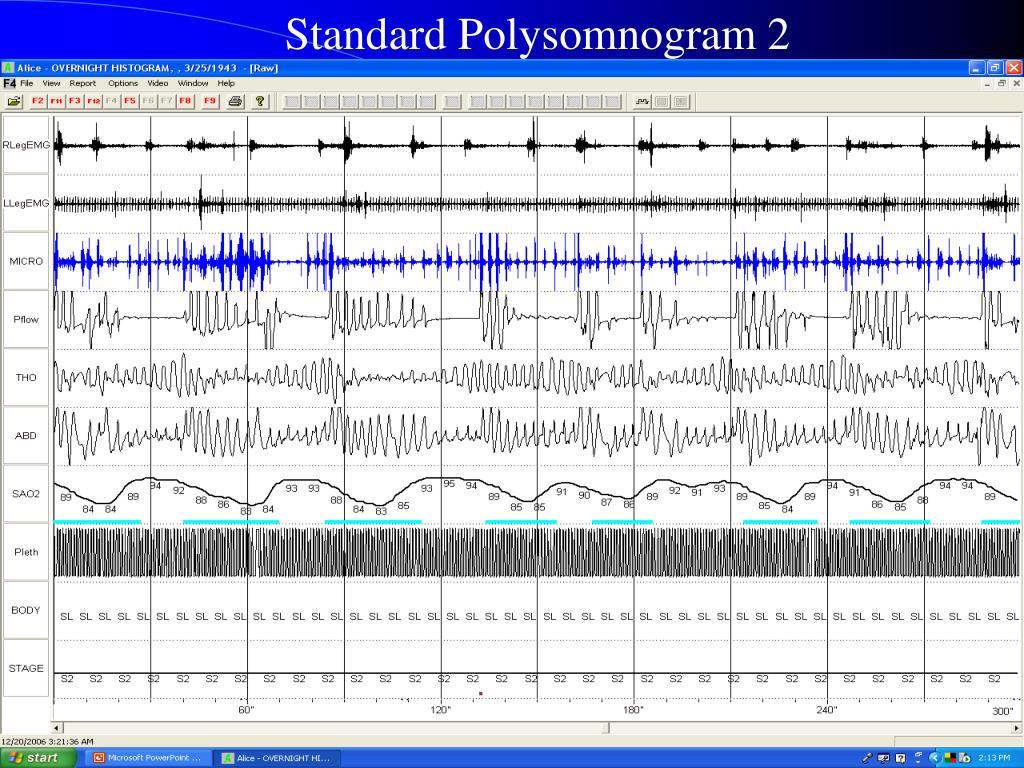The width and height of the screenshot is (1024, 768).
Task: Select the SAO2 channel label
Action: coord(26,494)
